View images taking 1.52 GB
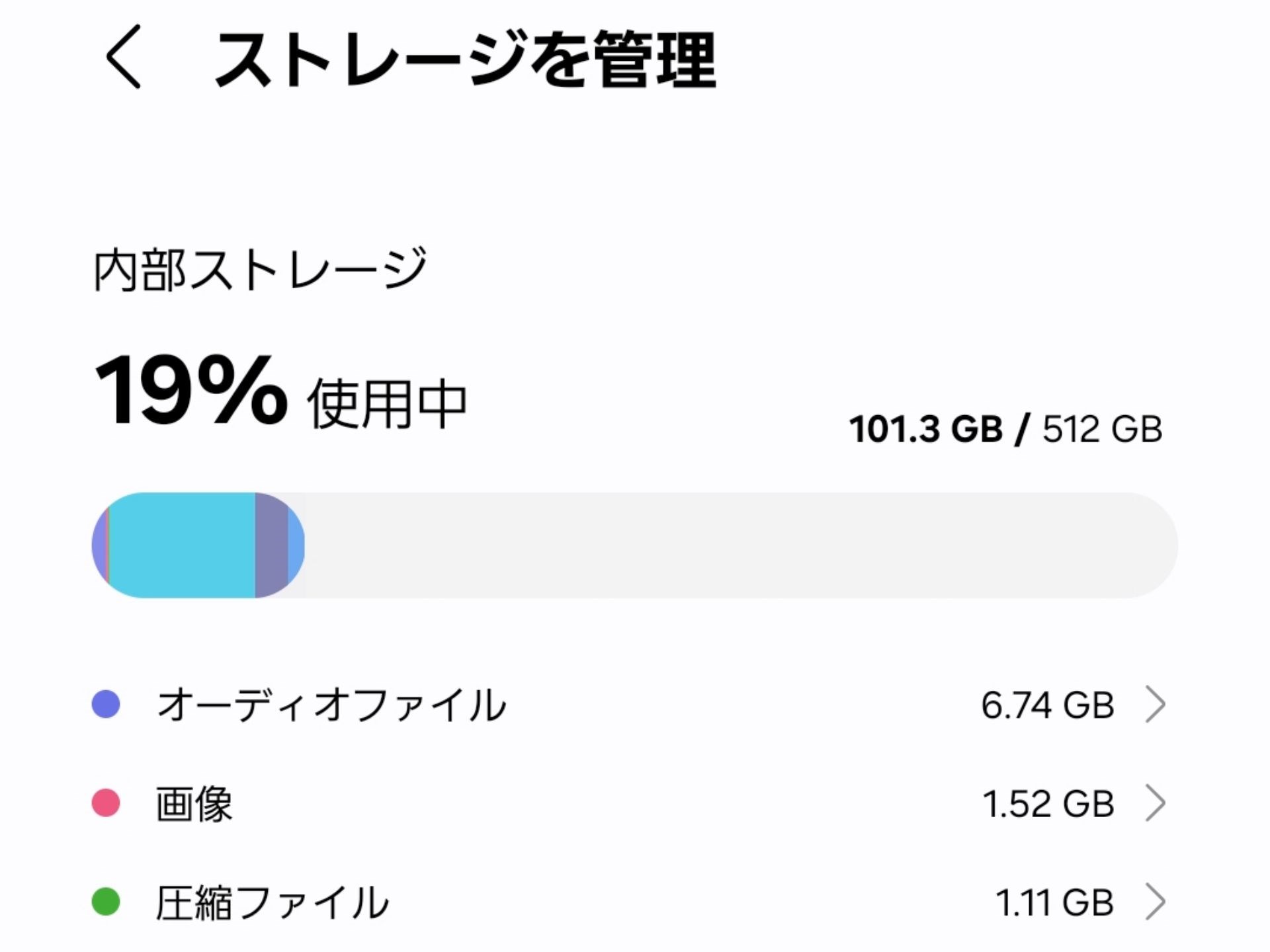The height and width of the screenshot is (952, 1270). (595, 803)
